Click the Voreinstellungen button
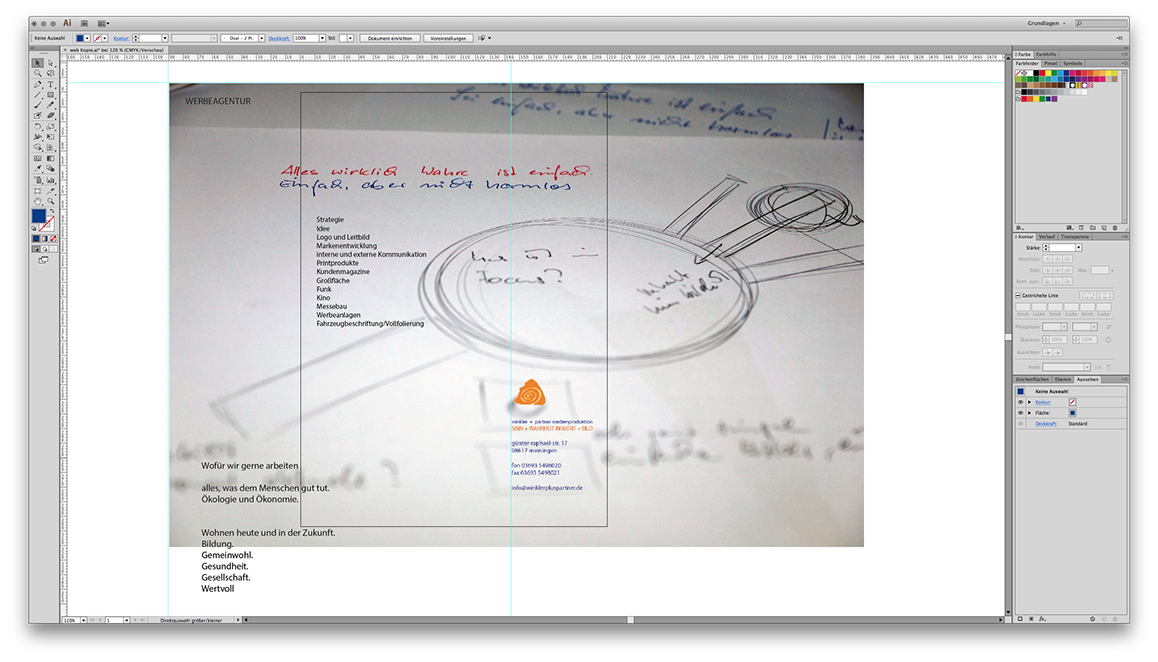 (448, 38)
